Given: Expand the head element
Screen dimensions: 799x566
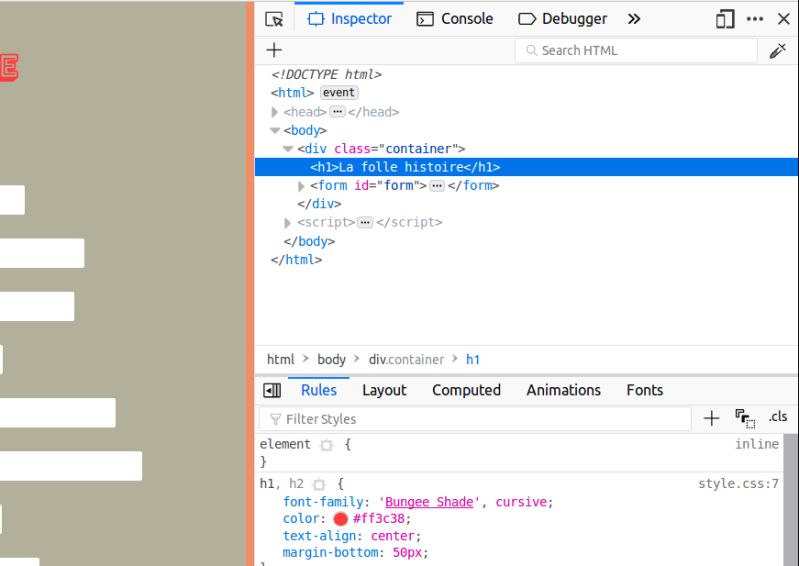Looking at the screenshot, I should tap(275, 112).
